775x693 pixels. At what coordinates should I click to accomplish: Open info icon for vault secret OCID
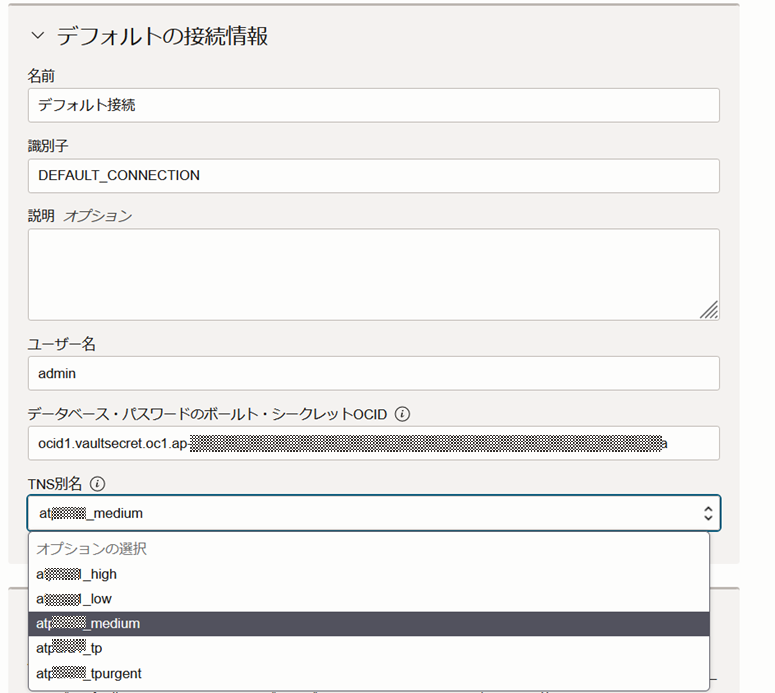402,414
